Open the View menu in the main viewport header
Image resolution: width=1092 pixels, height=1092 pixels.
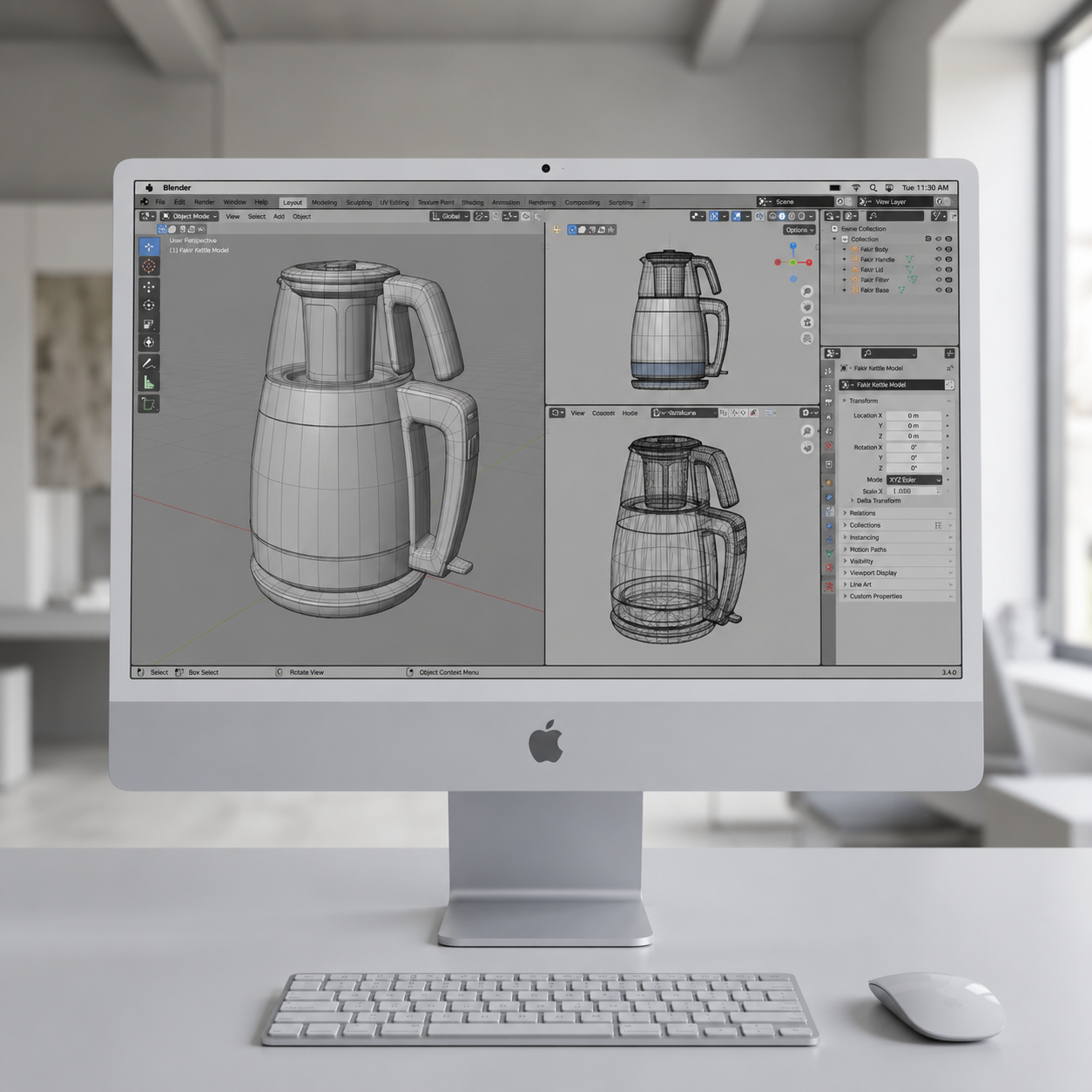233,216
